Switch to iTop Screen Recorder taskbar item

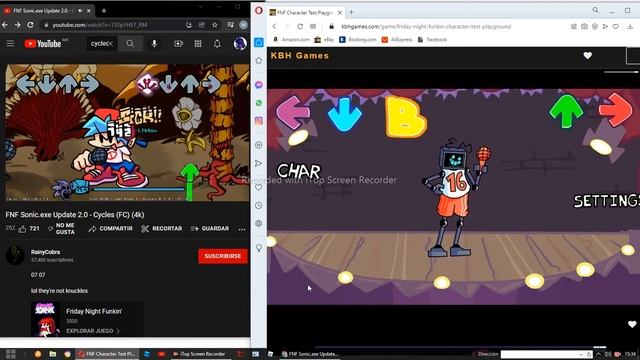(x=199, y=354)
